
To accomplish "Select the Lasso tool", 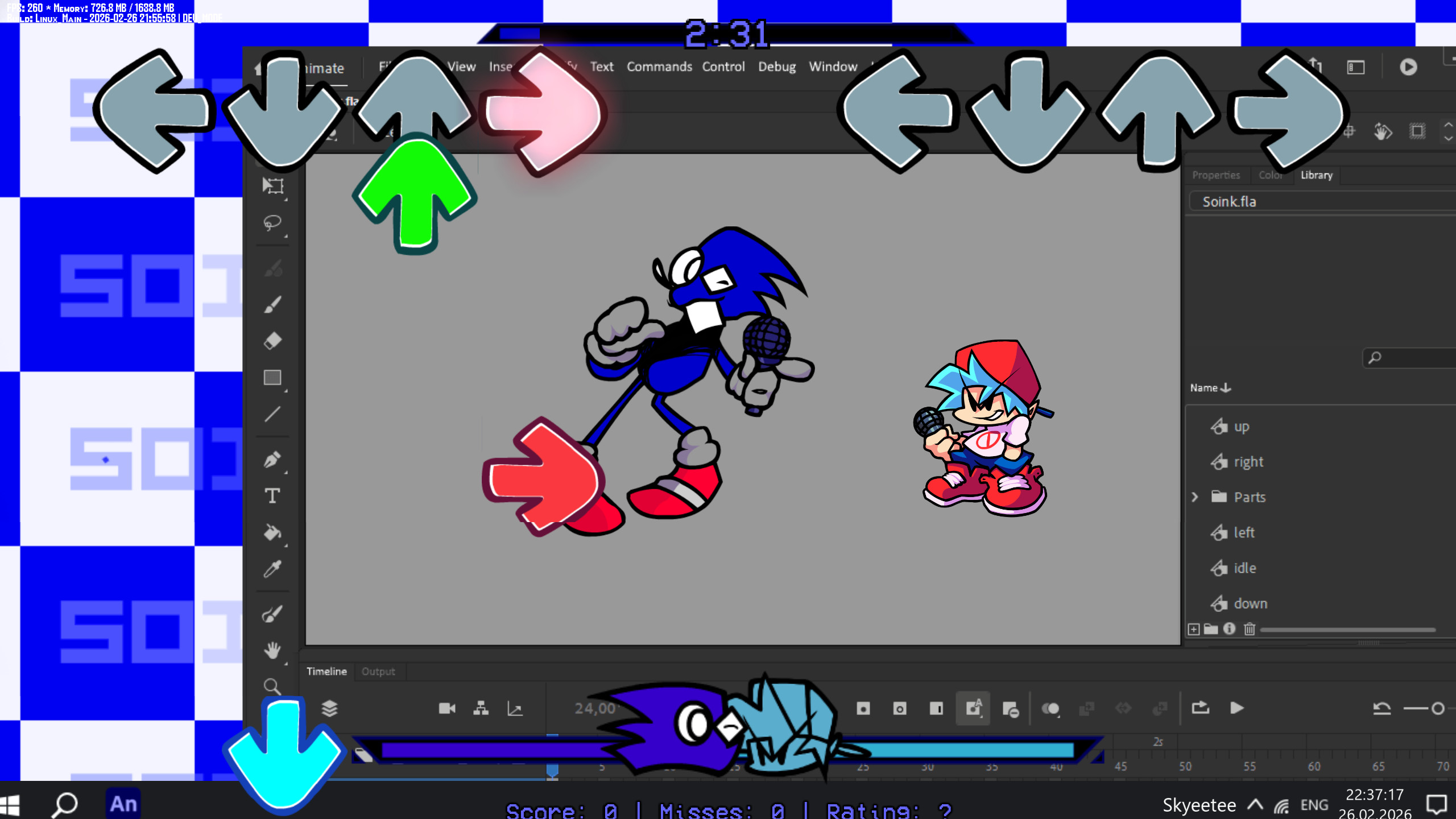I will [272, 222].
